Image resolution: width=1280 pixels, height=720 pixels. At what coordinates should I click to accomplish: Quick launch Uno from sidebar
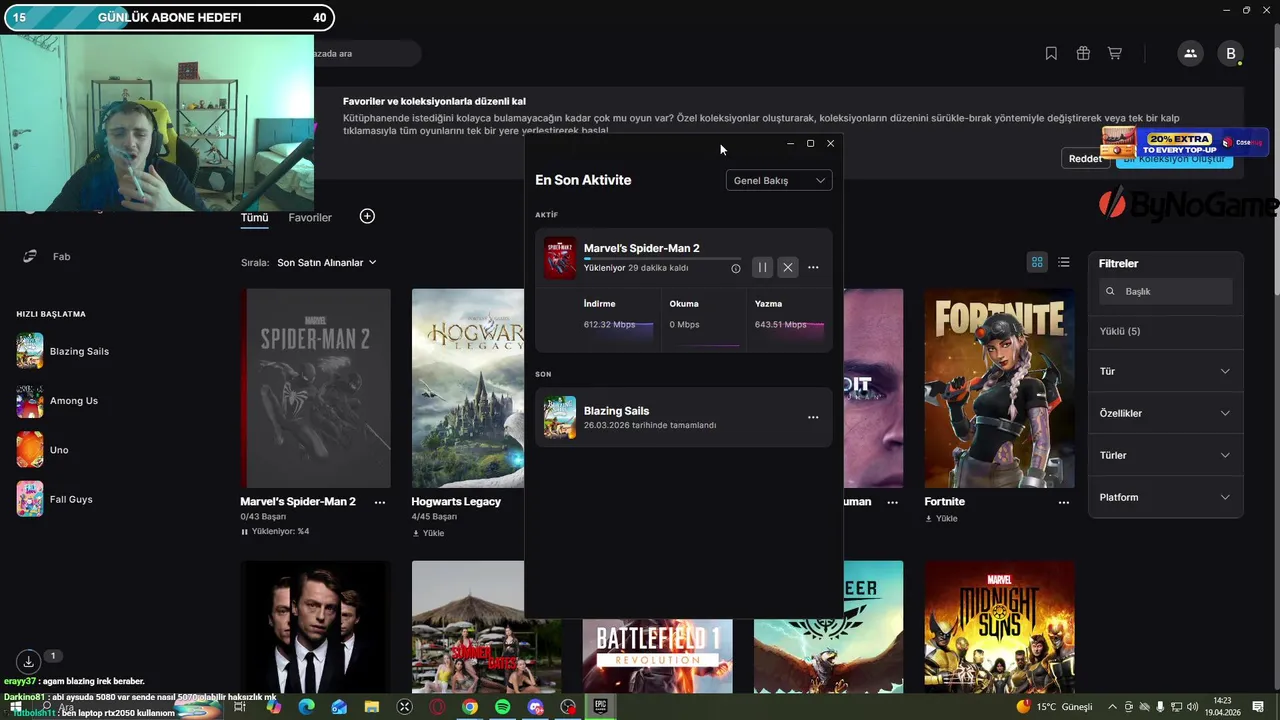(42, 450)
